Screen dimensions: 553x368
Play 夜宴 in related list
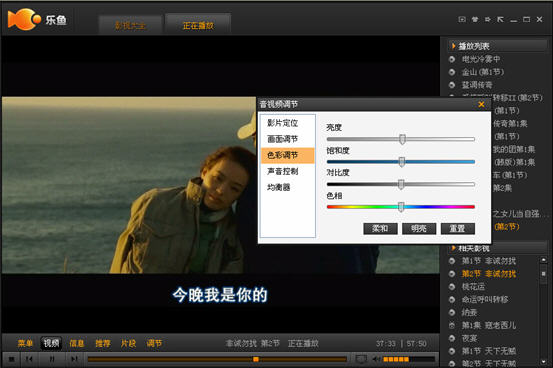coord(469,338)
